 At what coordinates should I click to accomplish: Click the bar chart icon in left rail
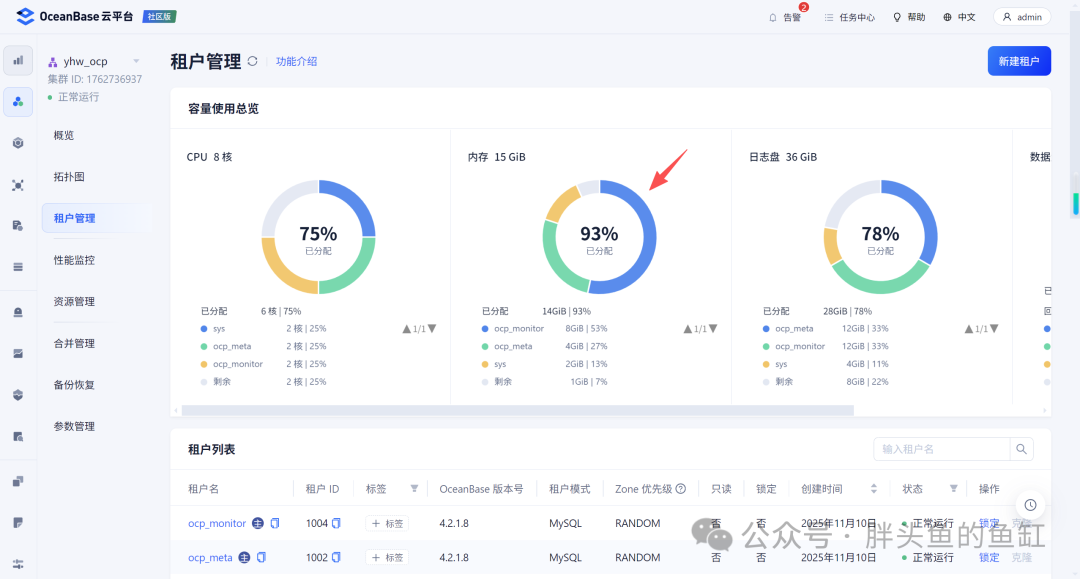click(18, 61)
